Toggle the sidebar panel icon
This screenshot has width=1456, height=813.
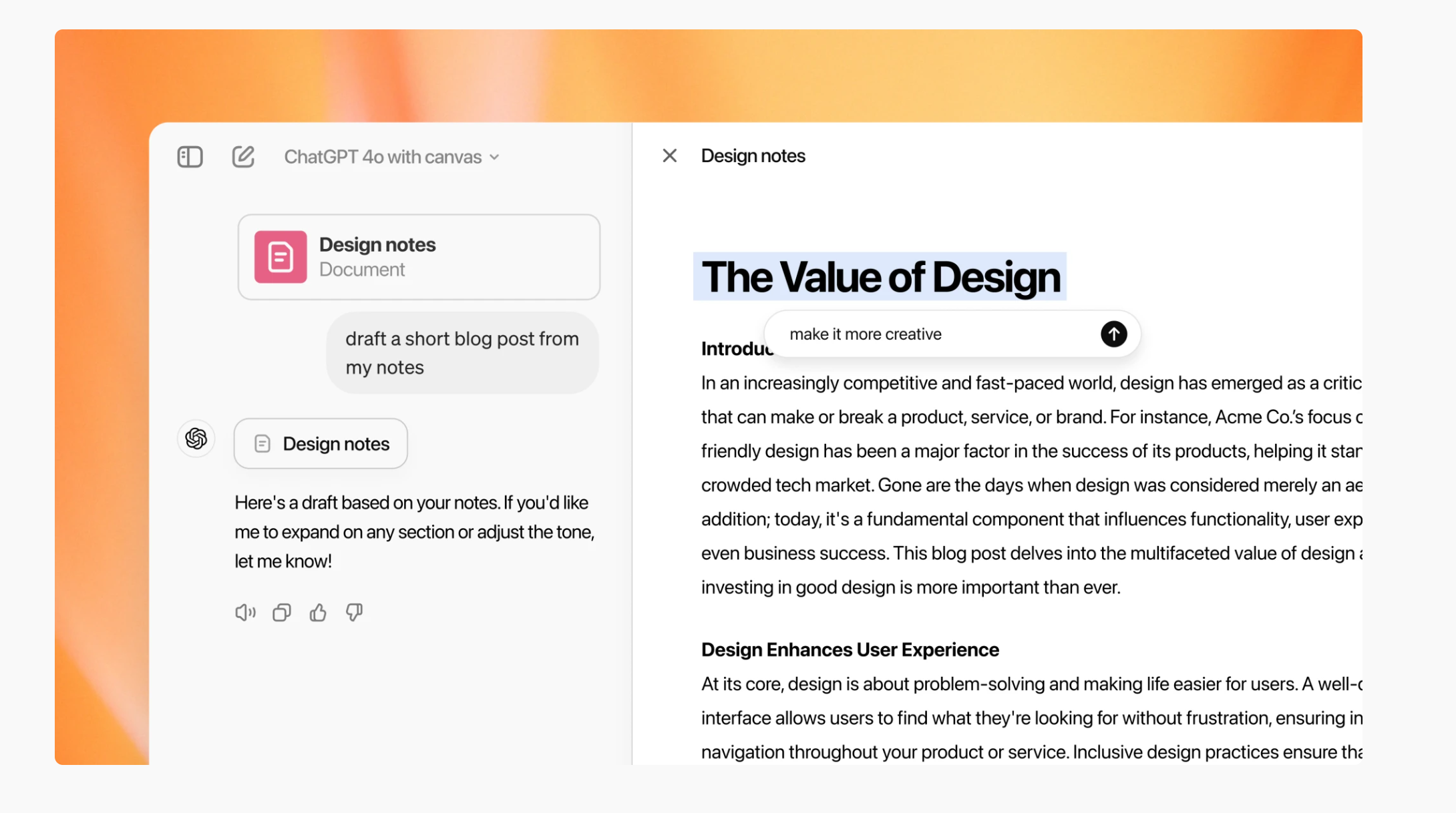pos(190,157)
